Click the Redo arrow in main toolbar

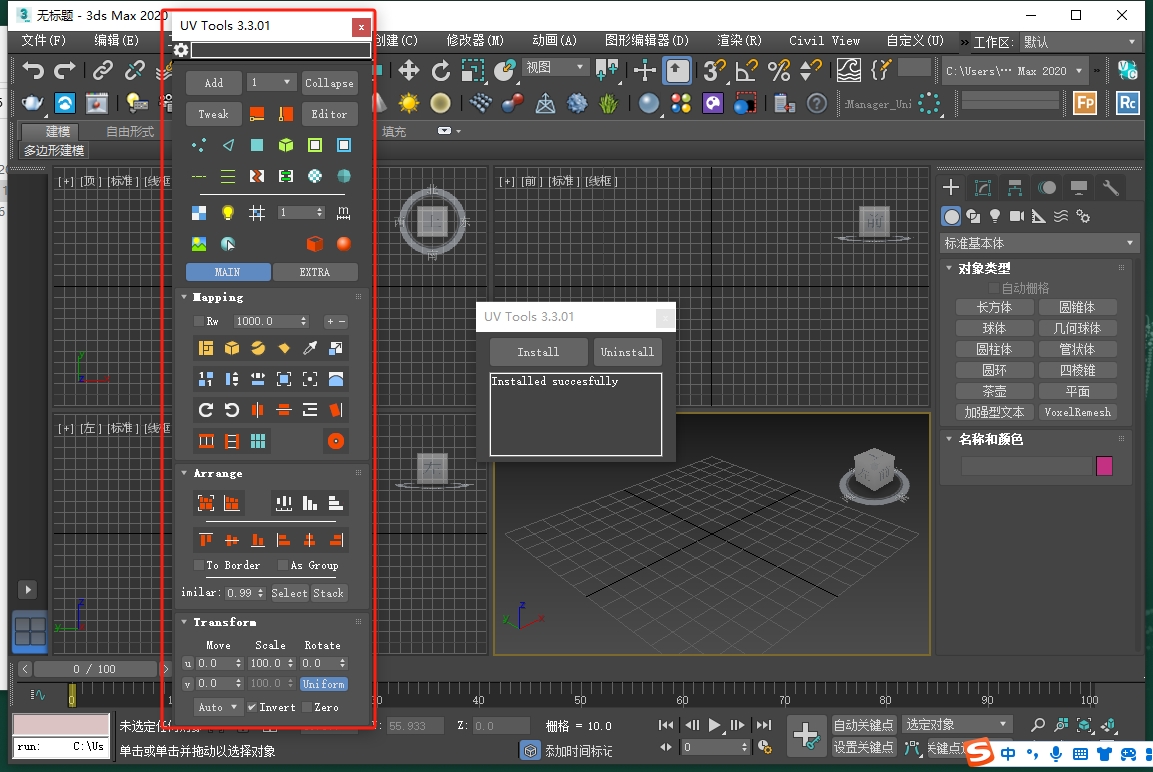point(65,71)
